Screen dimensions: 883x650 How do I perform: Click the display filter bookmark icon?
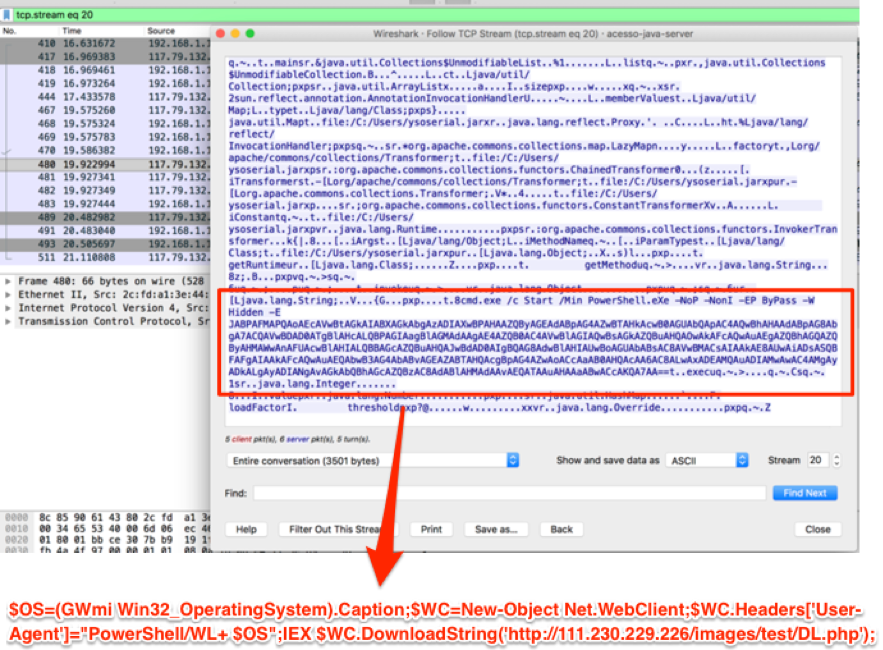7,15
